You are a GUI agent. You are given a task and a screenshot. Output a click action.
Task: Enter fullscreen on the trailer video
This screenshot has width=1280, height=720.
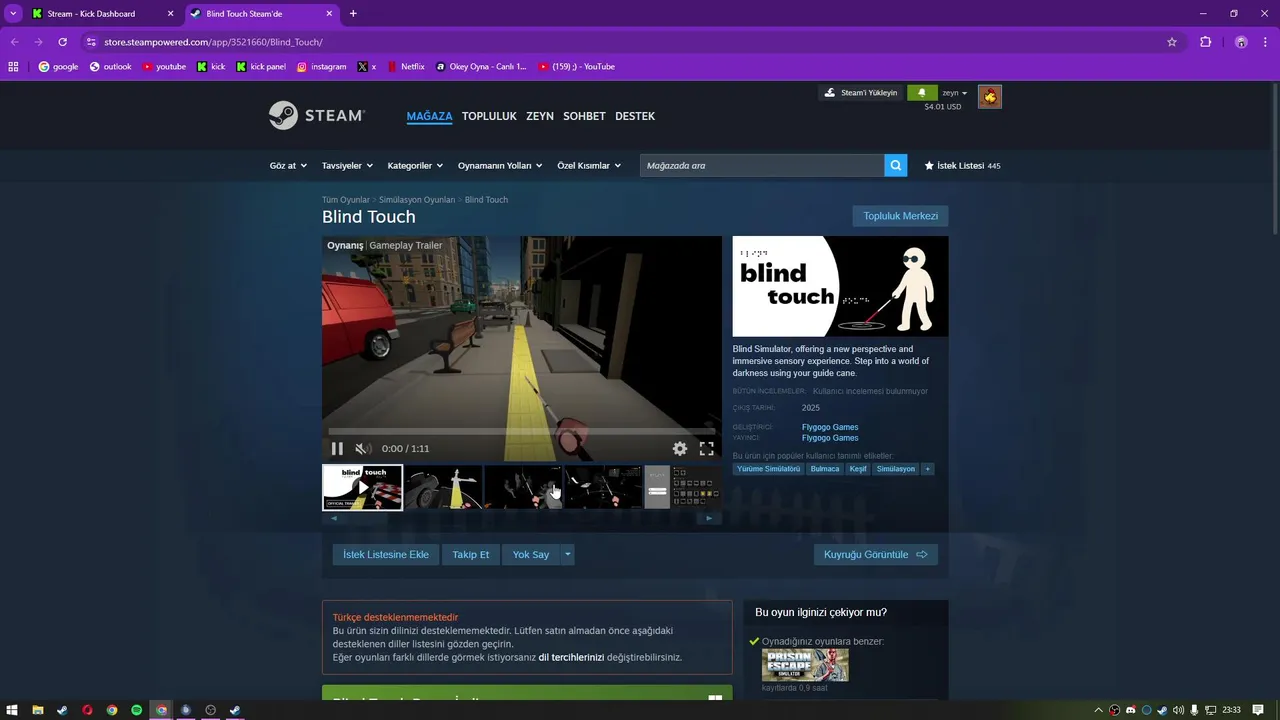point(706,449)
